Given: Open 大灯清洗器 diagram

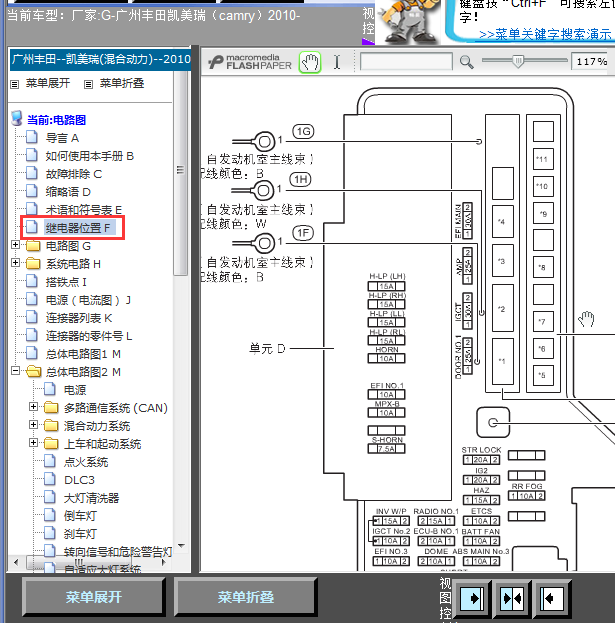Looking at the screenshot, I should pyautogui.click(x=91, y=498).
